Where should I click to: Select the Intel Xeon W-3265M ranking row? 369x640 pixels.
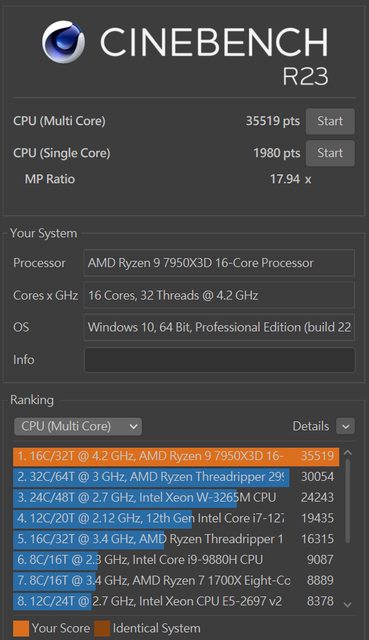(x=176, y=498)
